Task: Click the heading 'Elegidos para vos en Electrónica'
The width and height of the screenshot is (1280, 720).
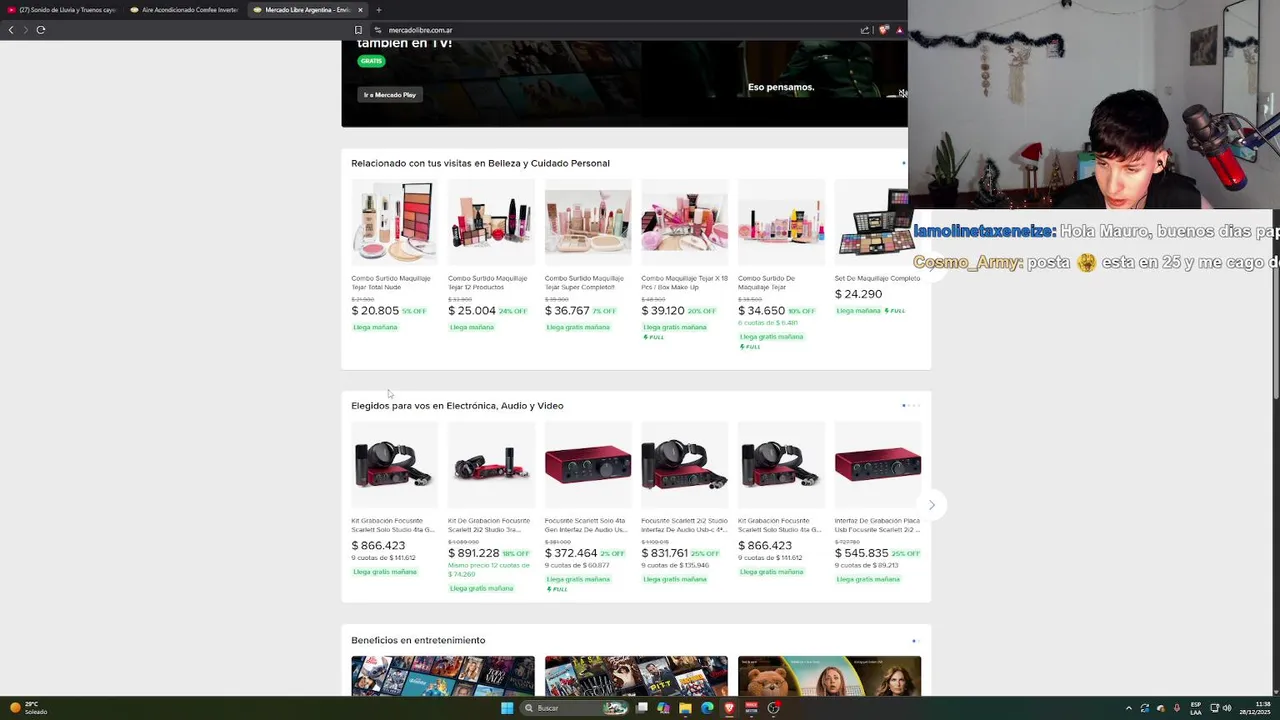Action: pyautogui.click(x=457, y=406)
